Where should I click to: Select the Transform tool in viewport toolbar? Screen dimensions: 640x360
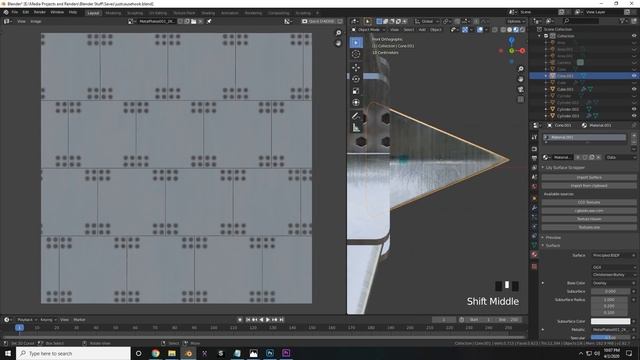(356, 103)
